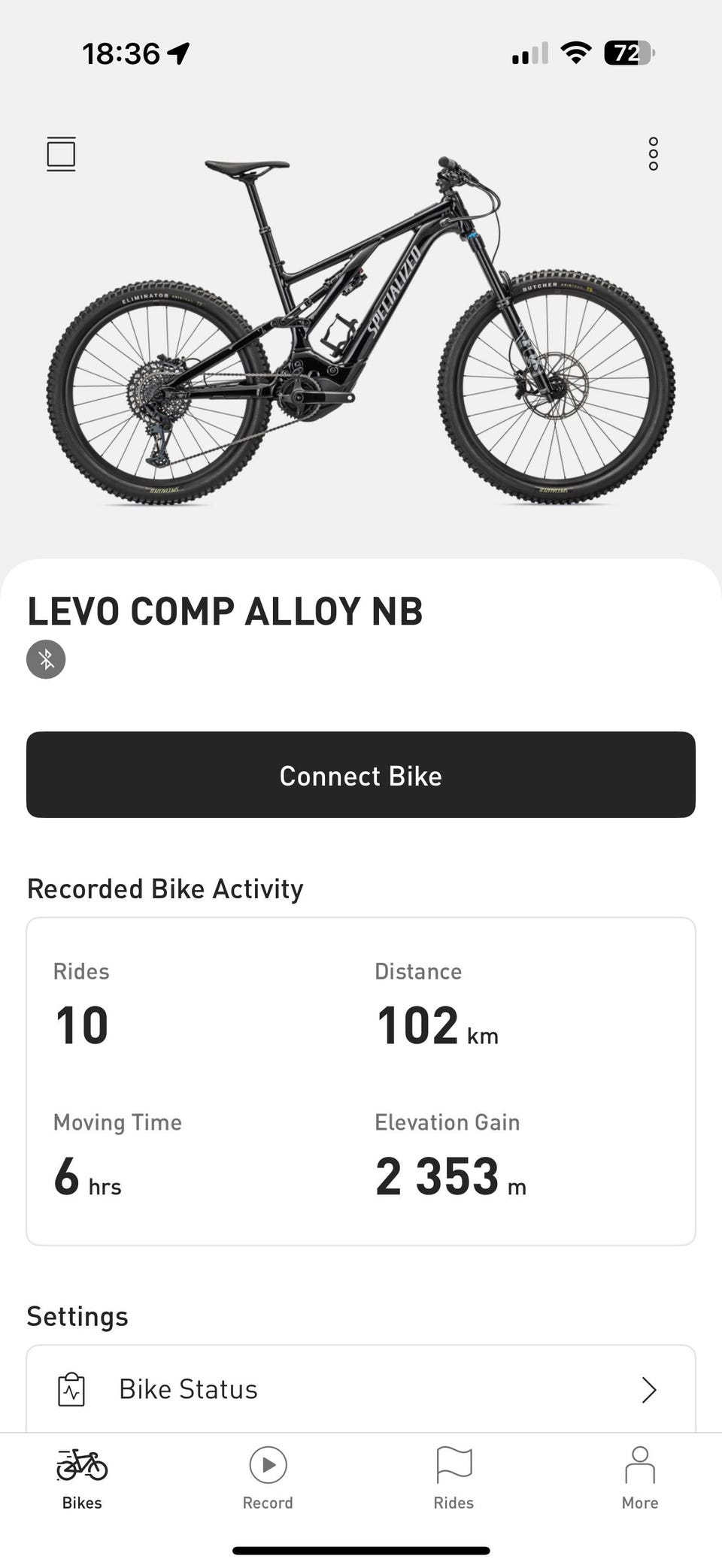This screenshot has height=1568, width=722.
Task: Tap the 102 km Distance stat
Action: (436, 1025)
